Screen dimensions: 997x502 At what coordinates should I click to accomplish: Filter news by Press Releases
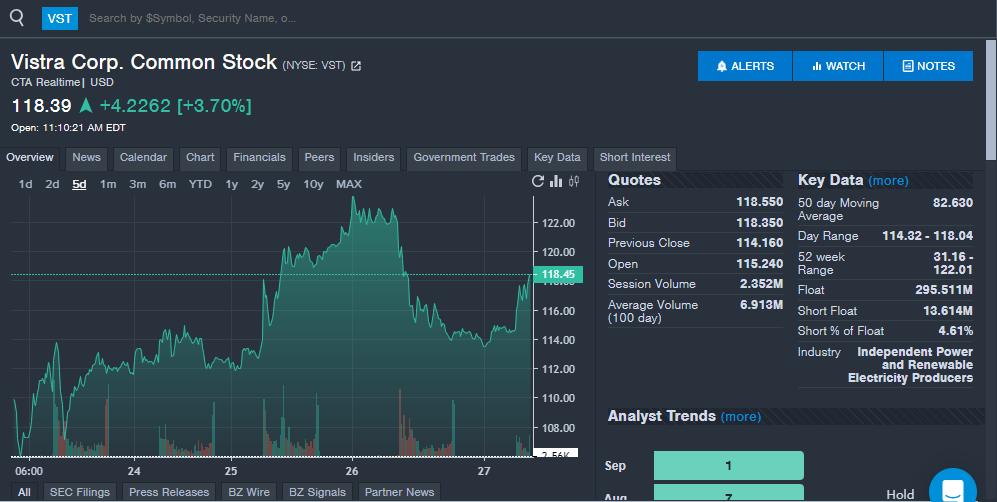pyautogui.click(x=168, y=492)
